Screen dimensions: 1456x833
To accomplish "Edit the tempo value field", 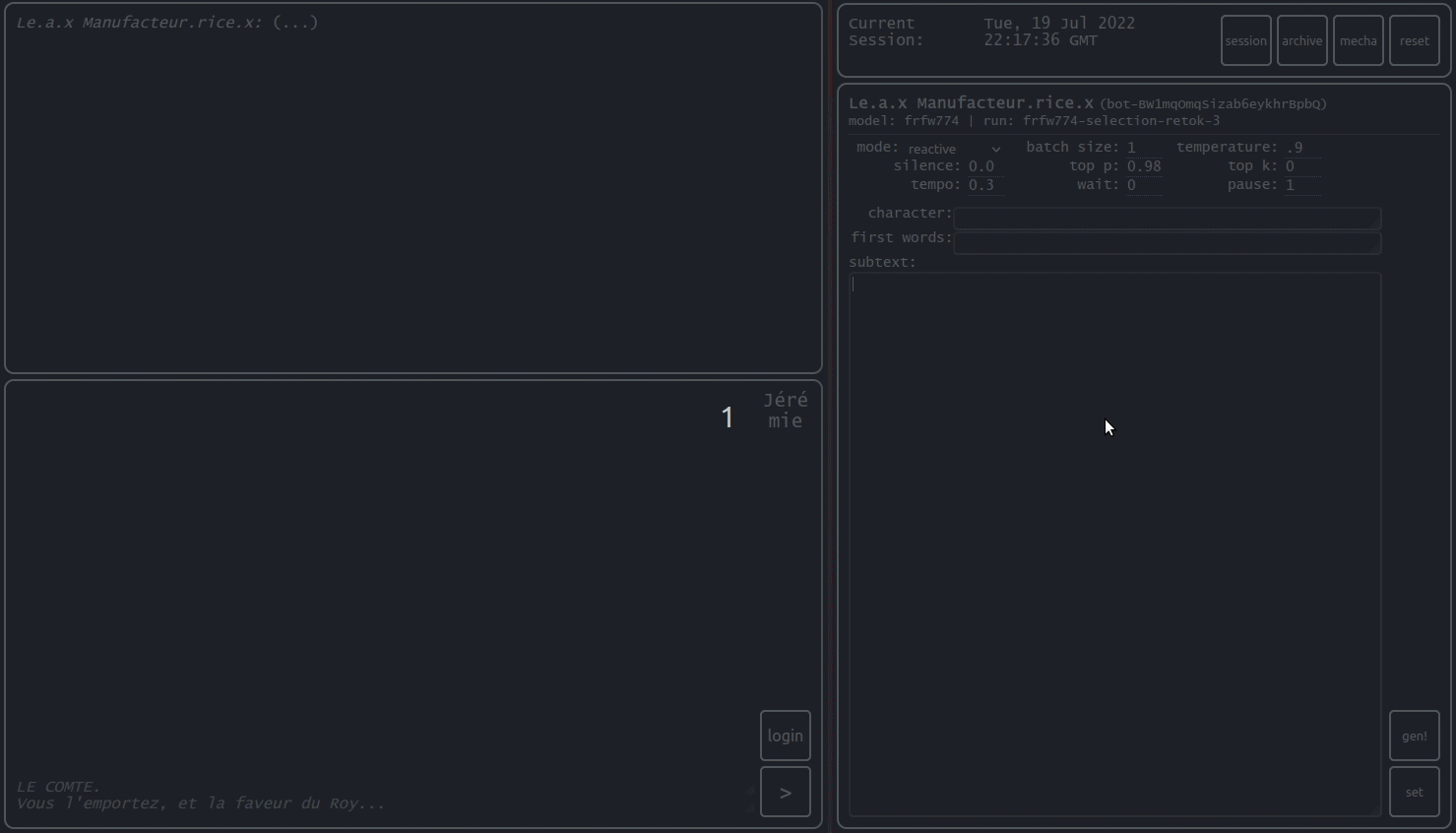I will [x=985, y=185].
